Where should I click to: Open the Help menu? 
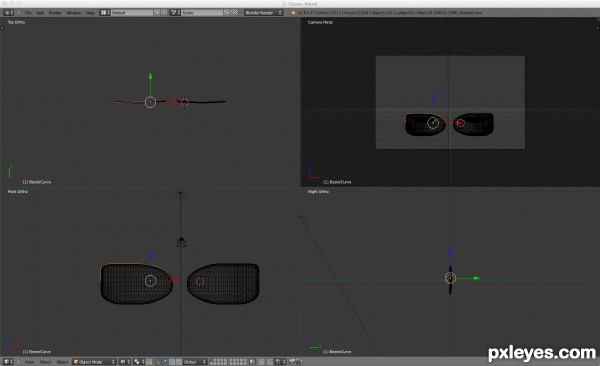click(x=90, y=13)
